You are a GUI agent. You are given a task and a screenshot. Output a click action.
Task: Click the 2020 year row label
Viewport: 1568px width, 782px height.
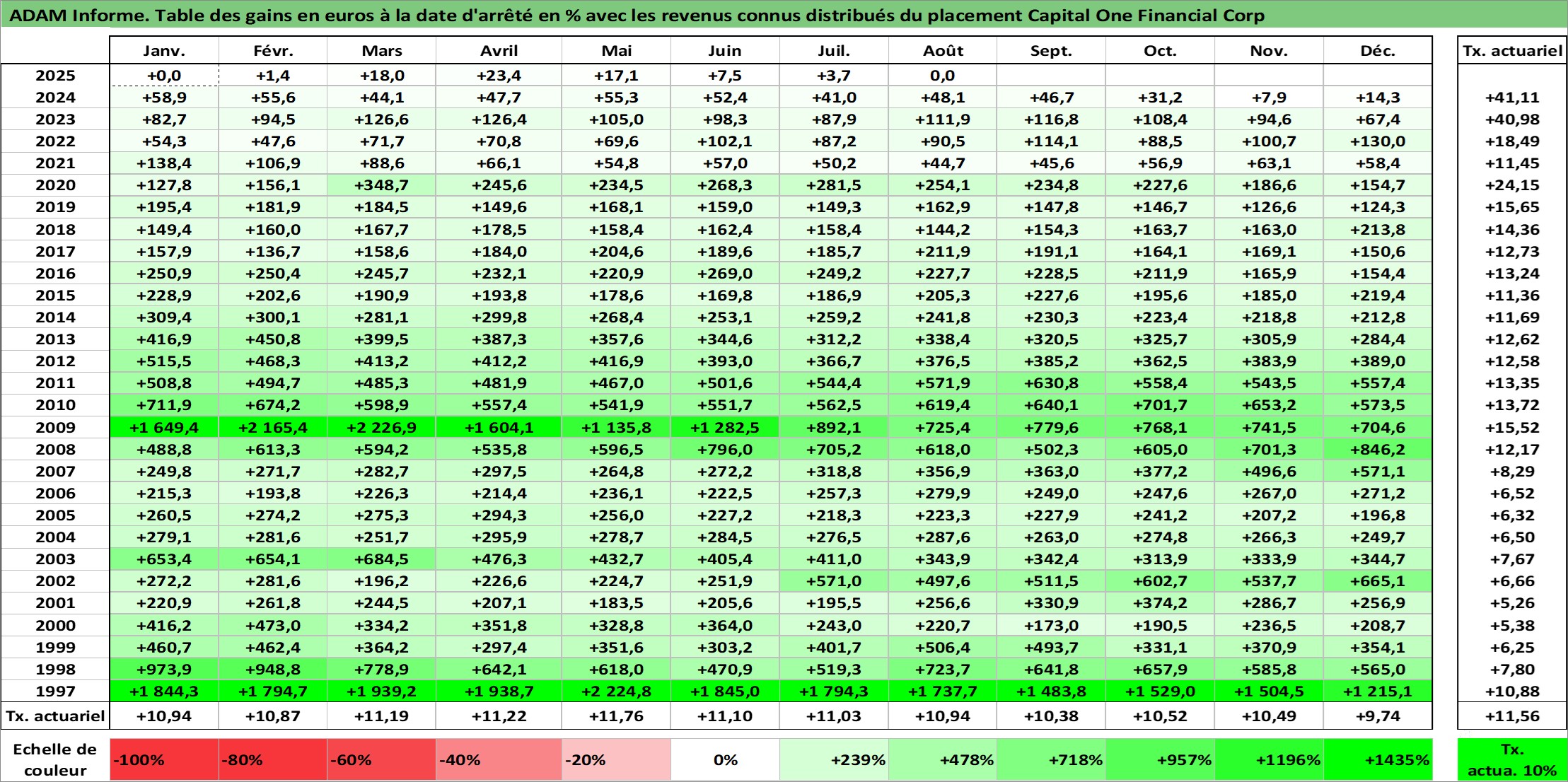[x=55, y=185]
